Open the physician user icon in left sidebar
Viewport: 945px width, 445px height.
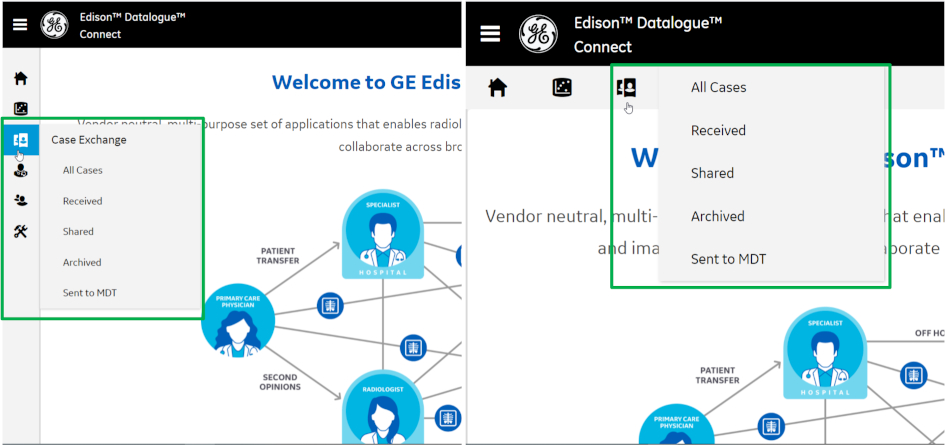[21, 171]
